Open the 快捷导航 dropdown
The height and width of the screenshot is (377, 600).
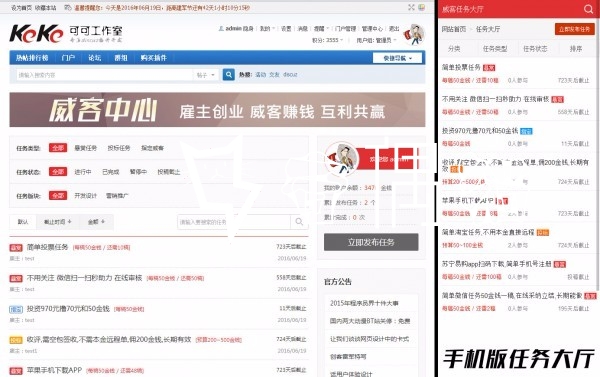tap(398, 58)
